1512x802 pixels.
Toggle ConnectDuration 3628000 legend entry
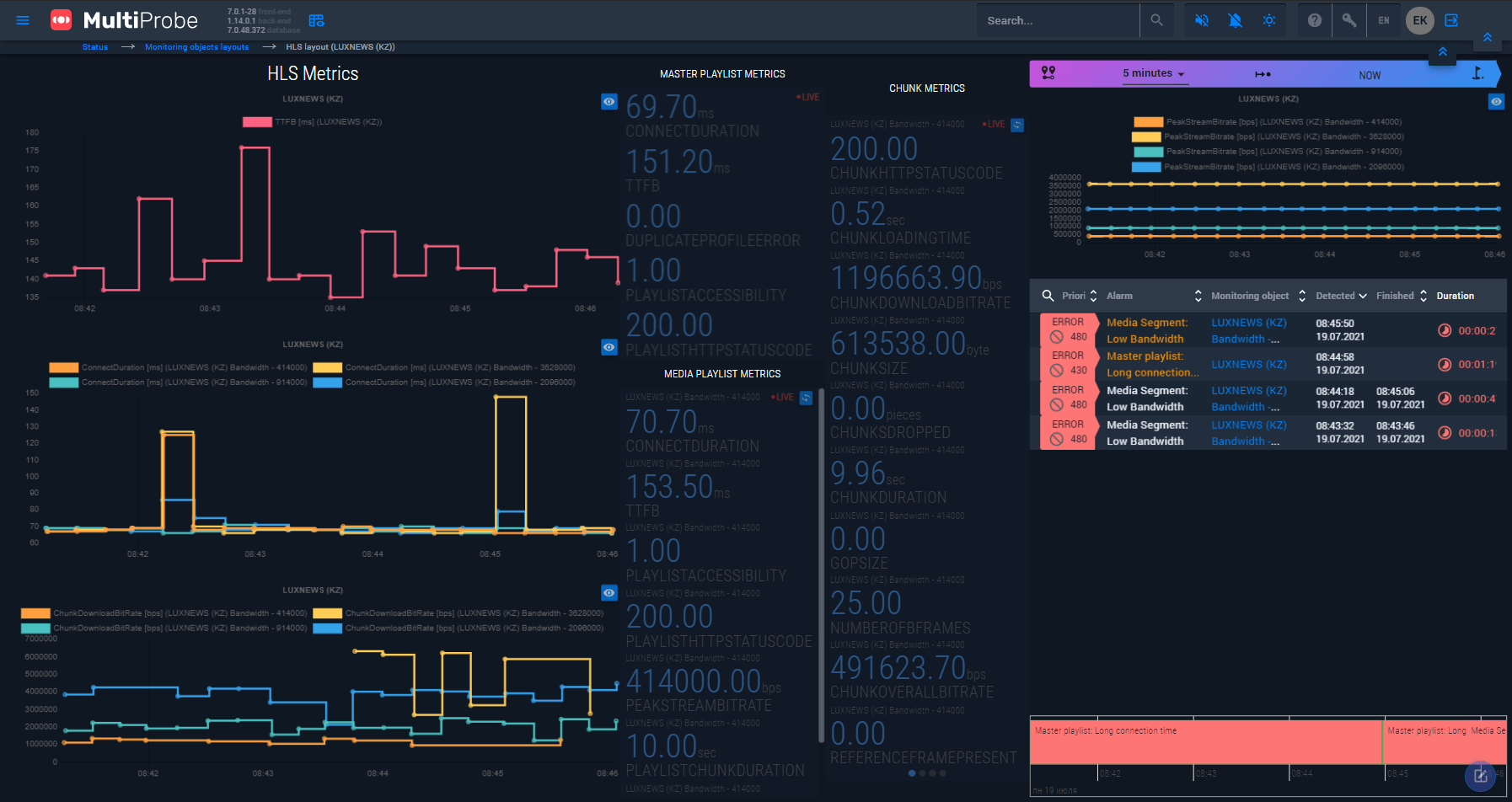pos(444,367)
